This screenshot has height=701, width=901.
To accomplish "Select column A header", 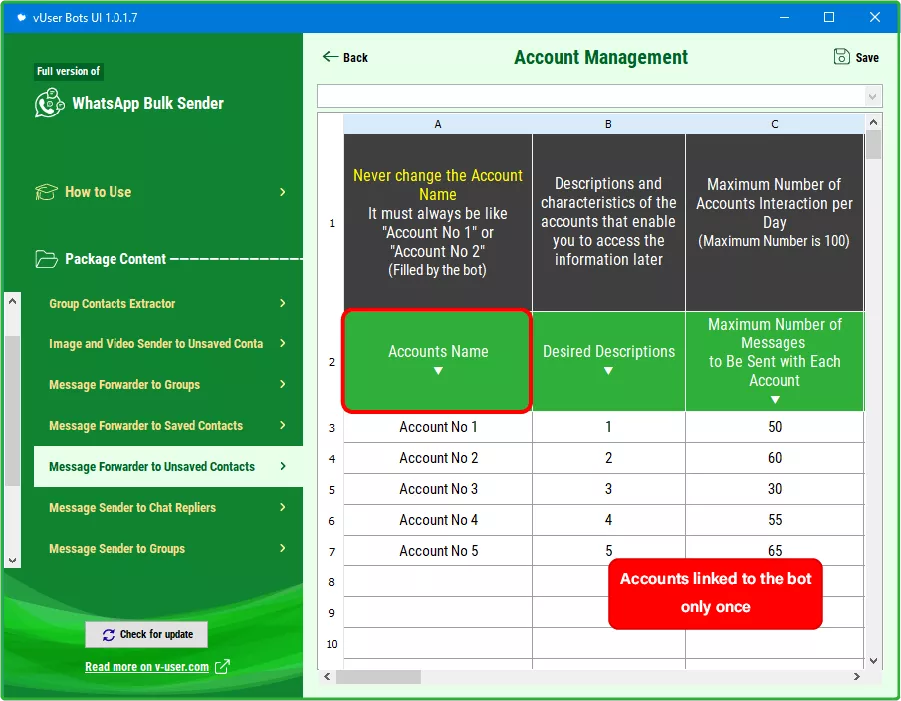I will pyautogui.click(x=438, y=124).
